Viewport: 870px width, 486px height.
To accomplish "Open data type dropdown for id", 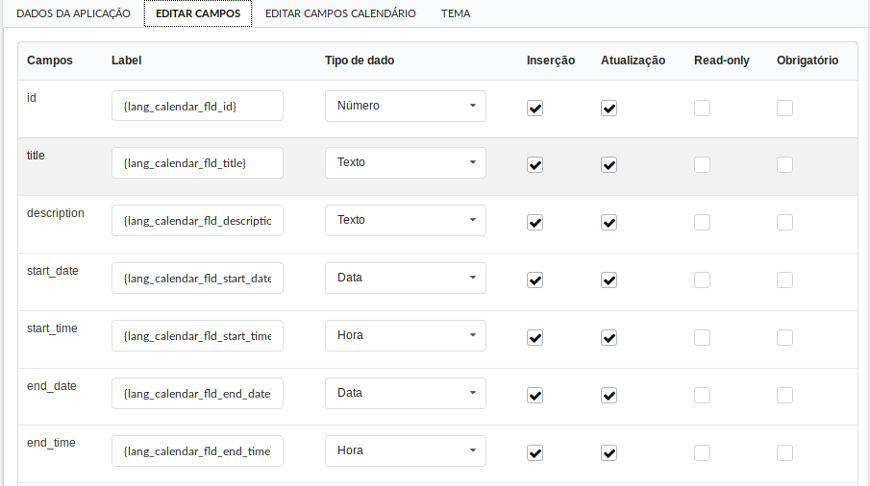I will point(406,105).
